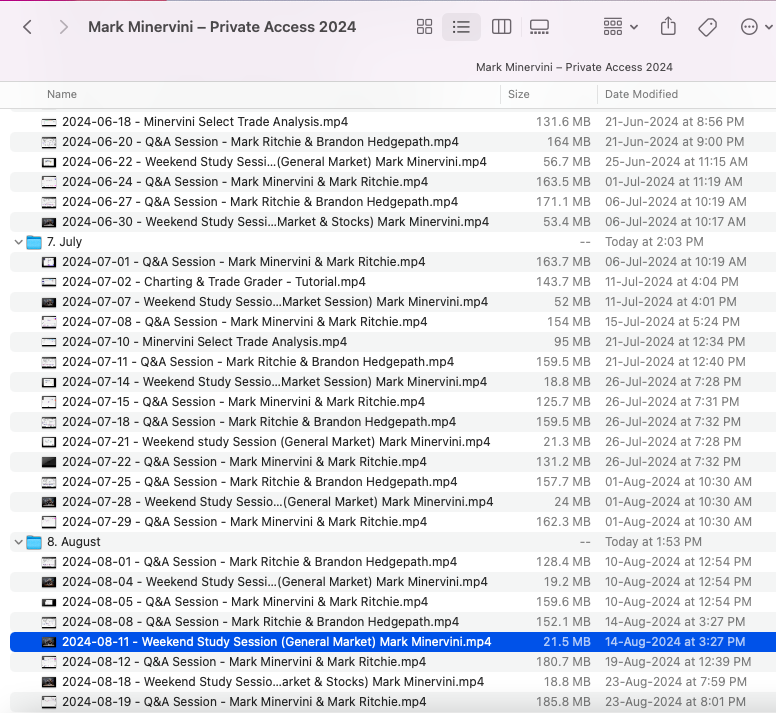Screen dimensions: 776x713
Task: Click icon of highlighted 2024-08-11 file
Action: point(48,642)
